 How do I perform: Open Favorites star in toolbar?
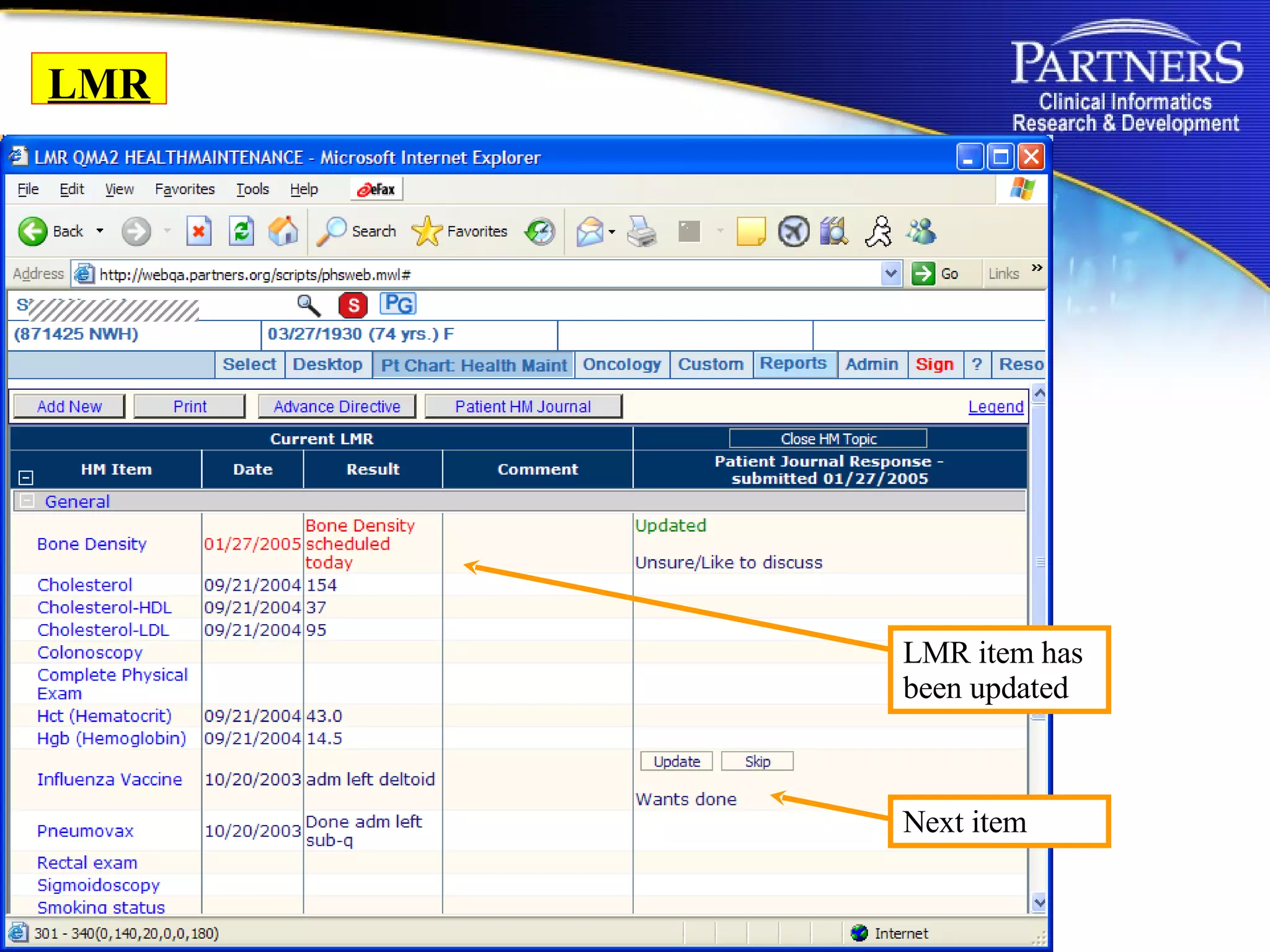[x=460, y=232]
